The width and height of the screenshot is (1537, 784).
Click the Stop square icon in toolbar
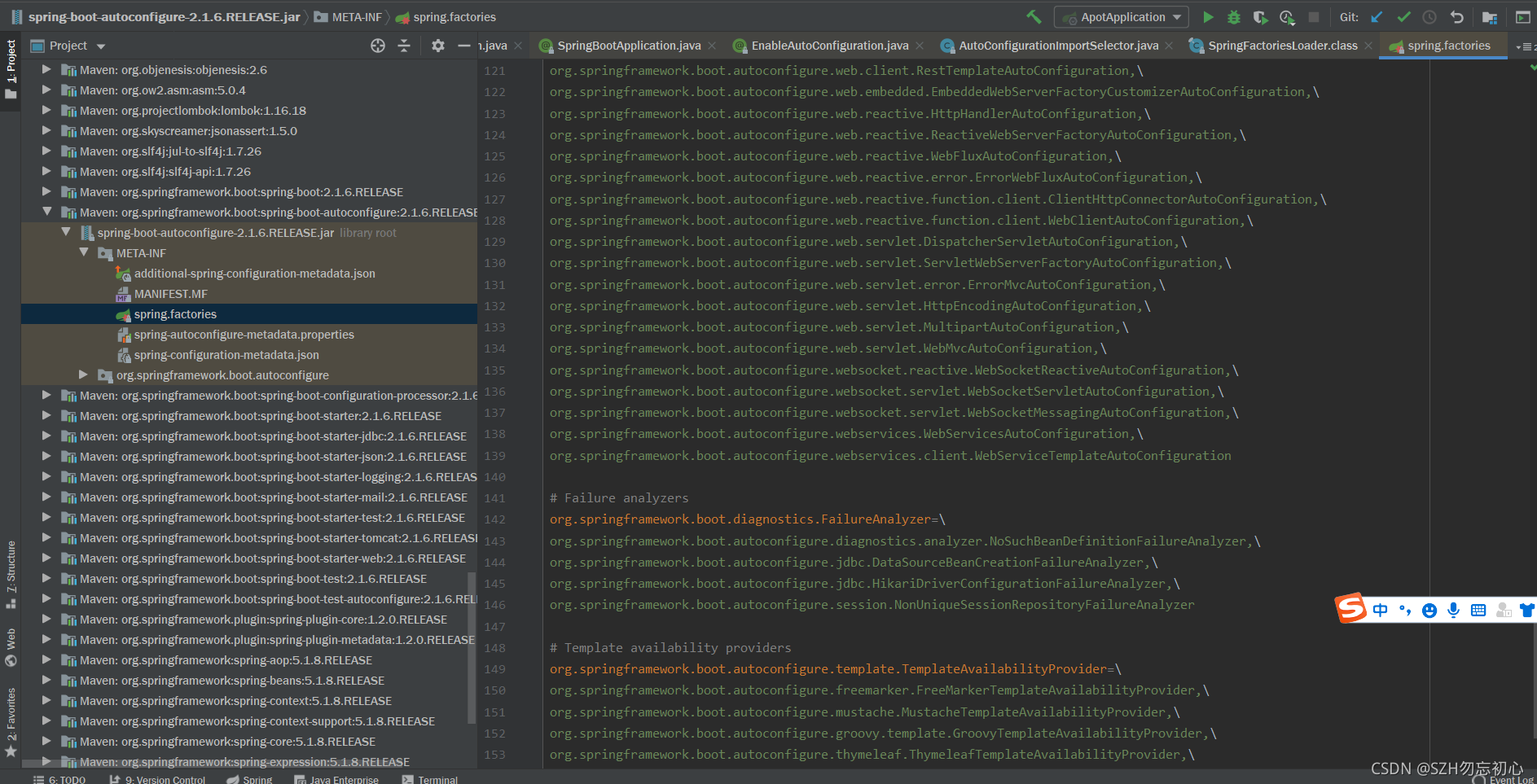[1314, 17]
